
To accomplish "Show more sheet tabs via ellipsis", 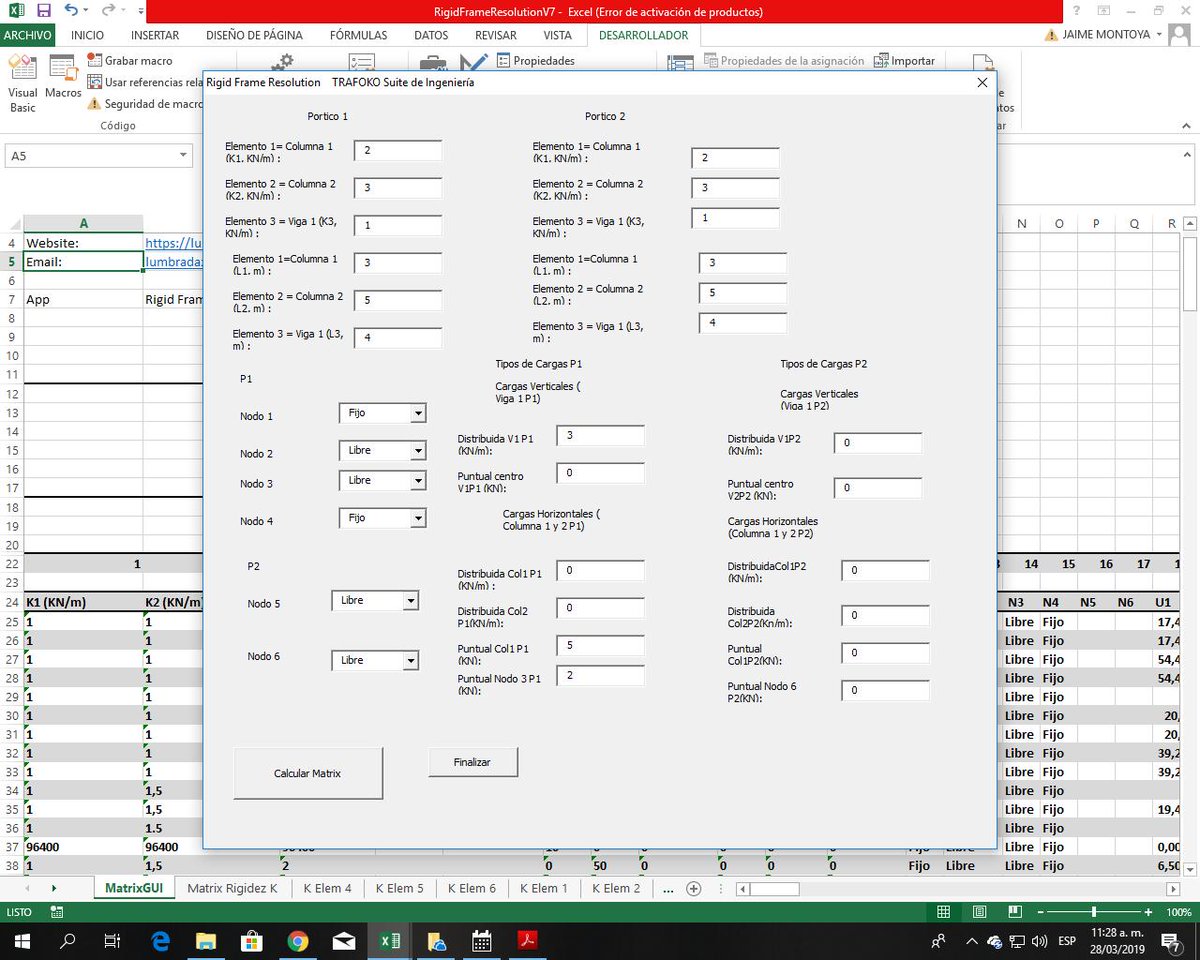I will coord(668,888).
